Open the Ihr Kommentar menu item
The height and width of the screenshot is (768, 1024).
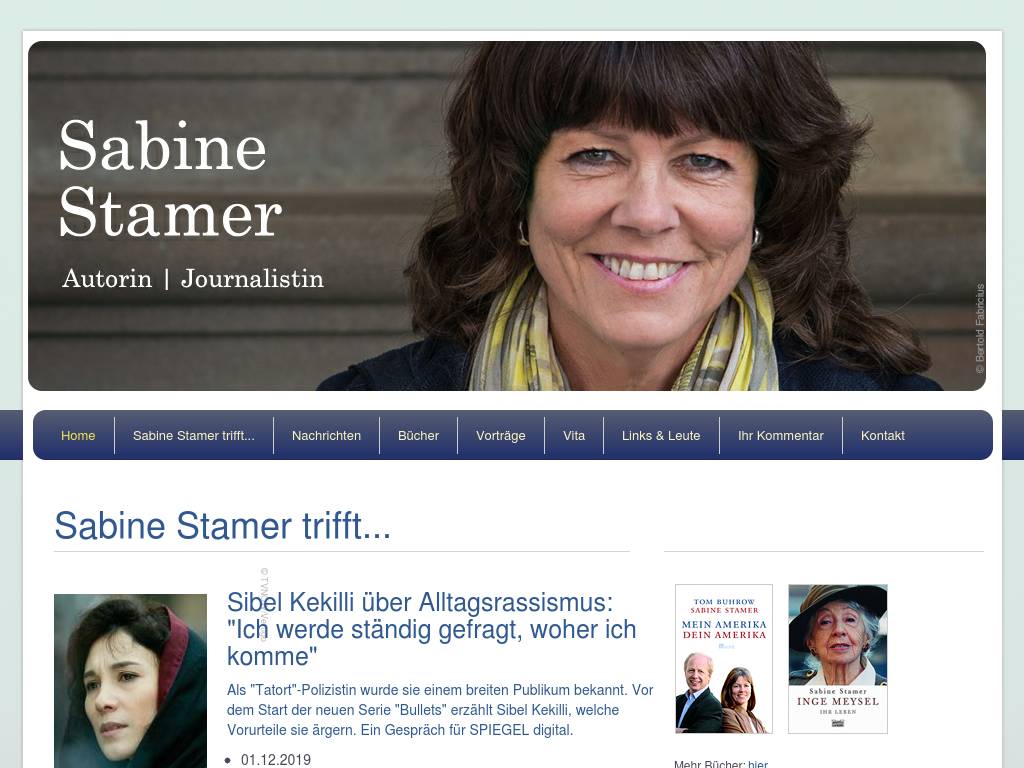pos(781,436)
